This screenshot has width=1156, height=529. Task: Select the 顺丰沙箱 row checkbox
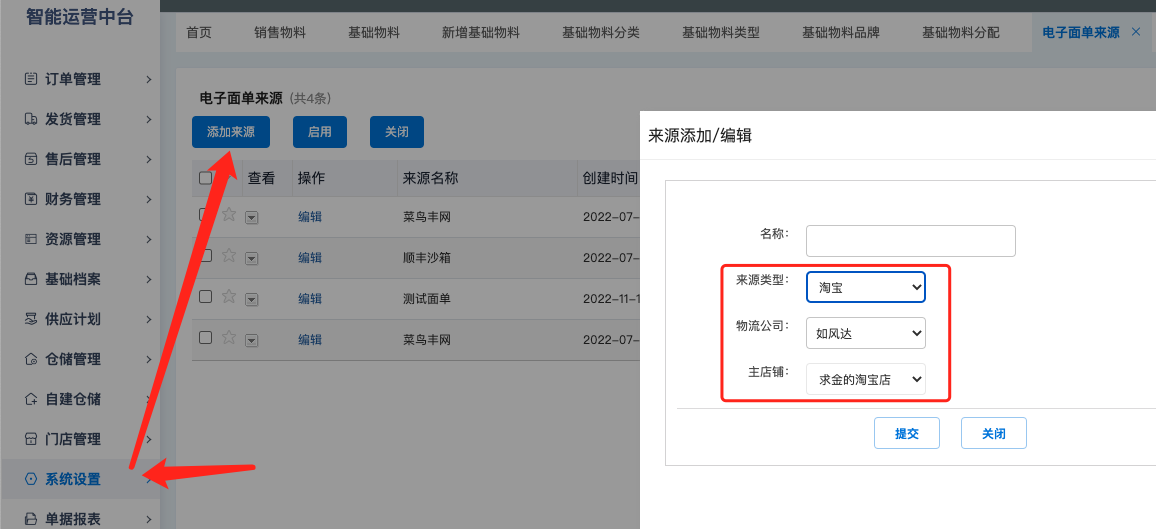point(206,255)
